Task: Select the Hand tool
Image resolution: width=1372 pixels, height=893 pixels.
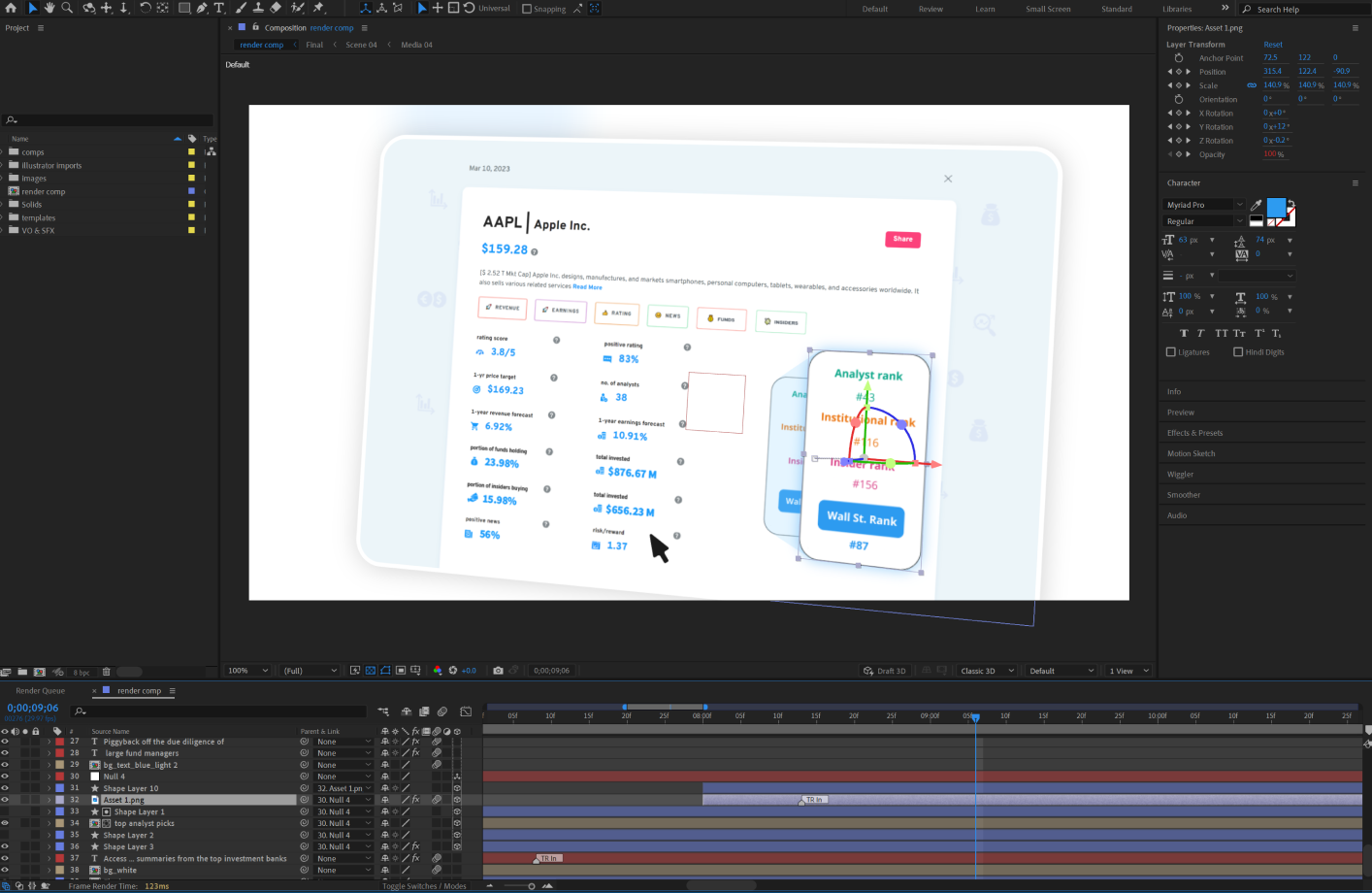Action: (x=49, y=8)
